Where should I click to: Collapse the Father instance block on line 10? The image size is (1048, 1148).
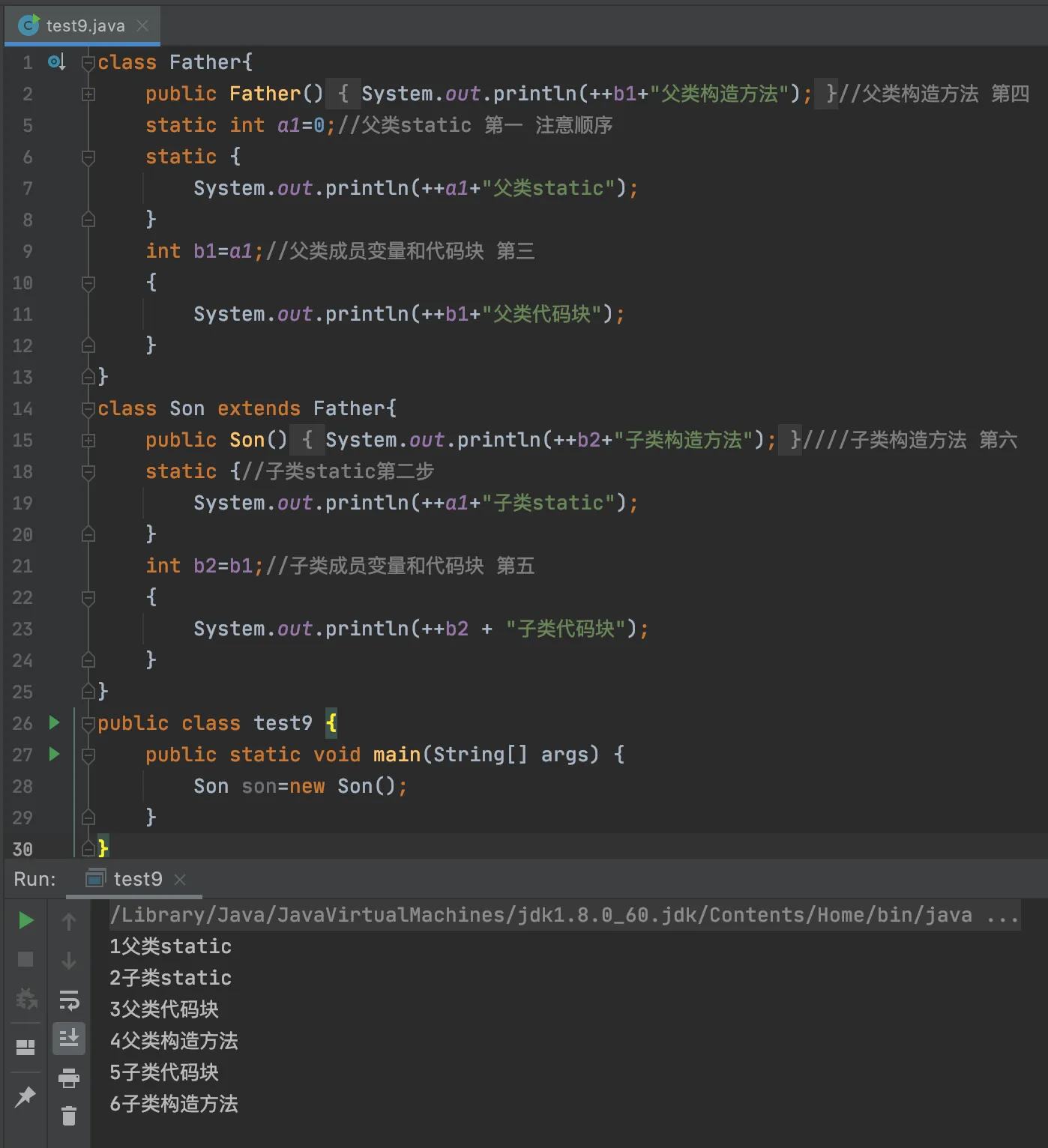(88, 283)
